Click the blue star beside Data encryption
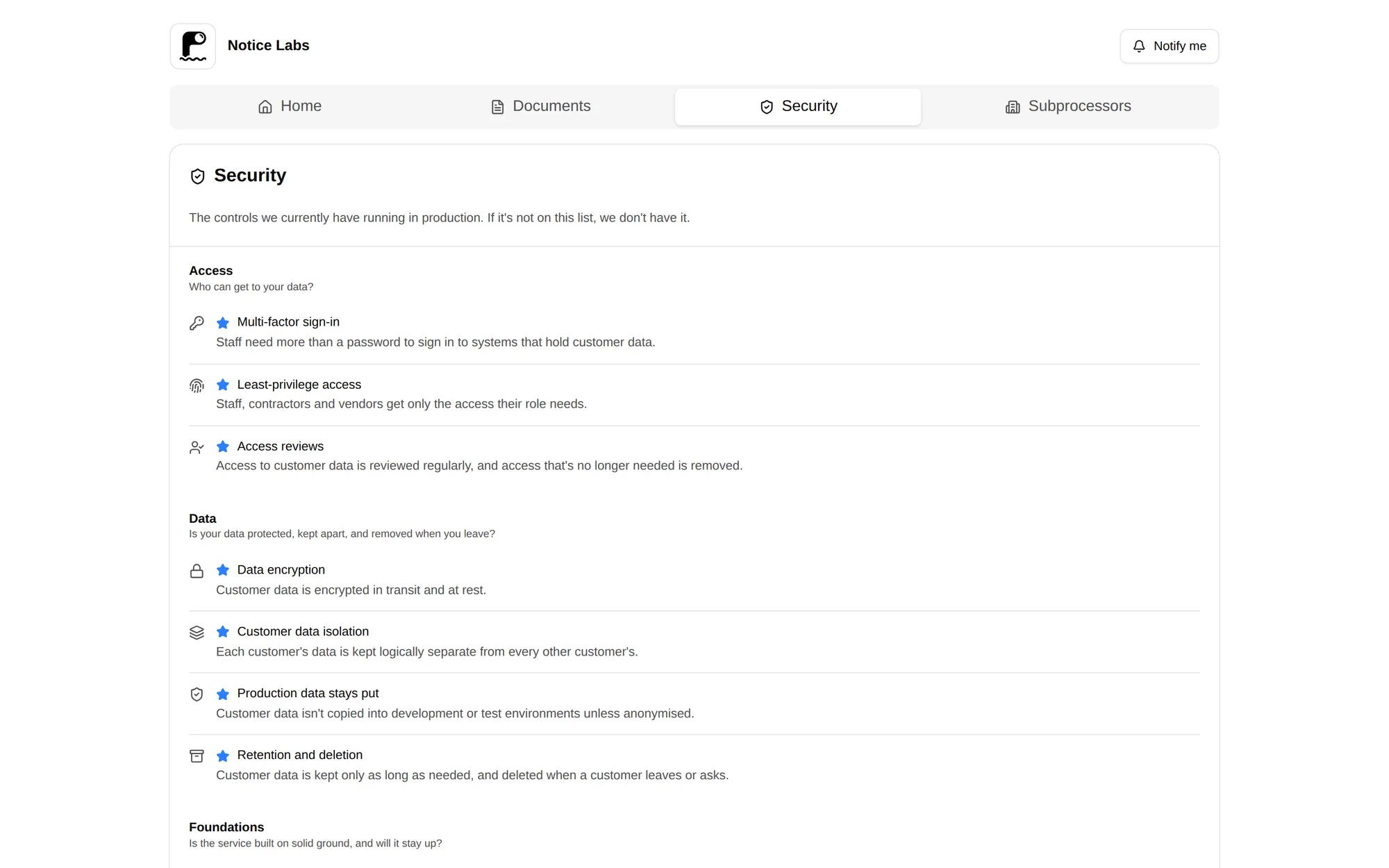The image size is (1389, 868). [x=222, y=570]
